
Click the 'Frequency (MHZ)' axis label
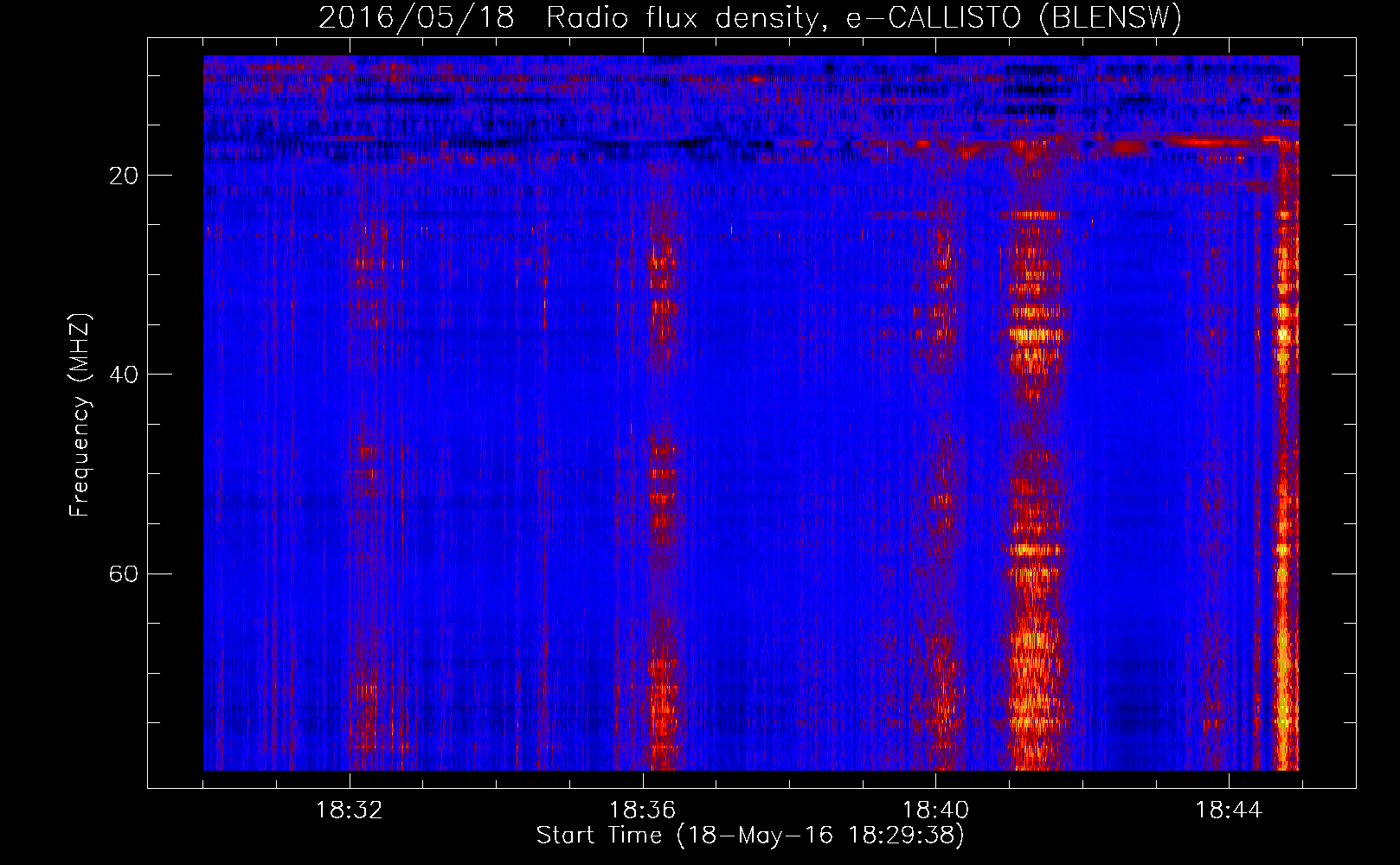click(x=80, y=415)
